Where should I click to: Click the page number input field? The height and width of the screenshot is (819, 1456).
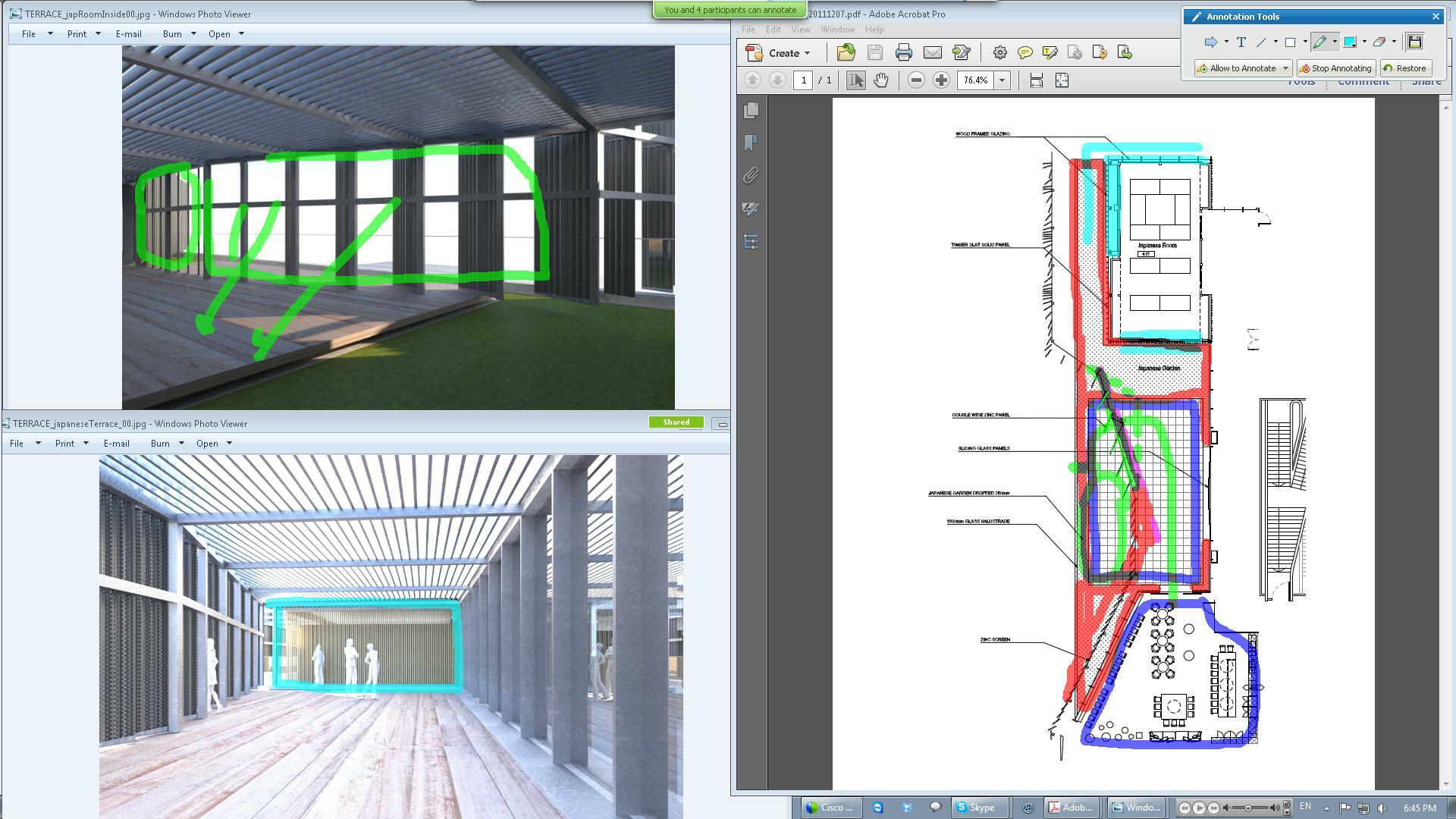point(803,80)
